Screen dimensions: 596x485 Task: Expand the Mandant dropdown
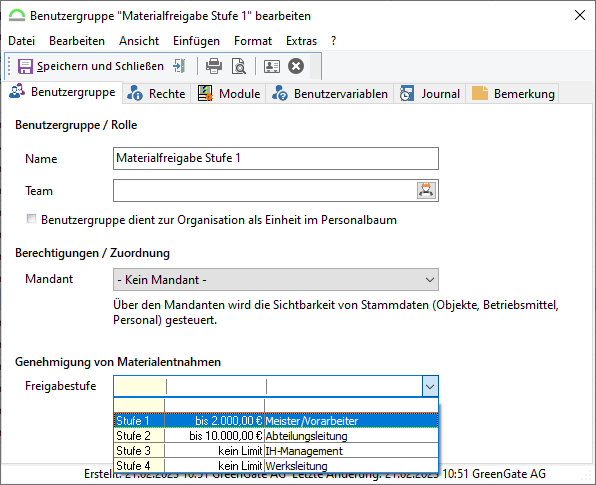[276, 280]
